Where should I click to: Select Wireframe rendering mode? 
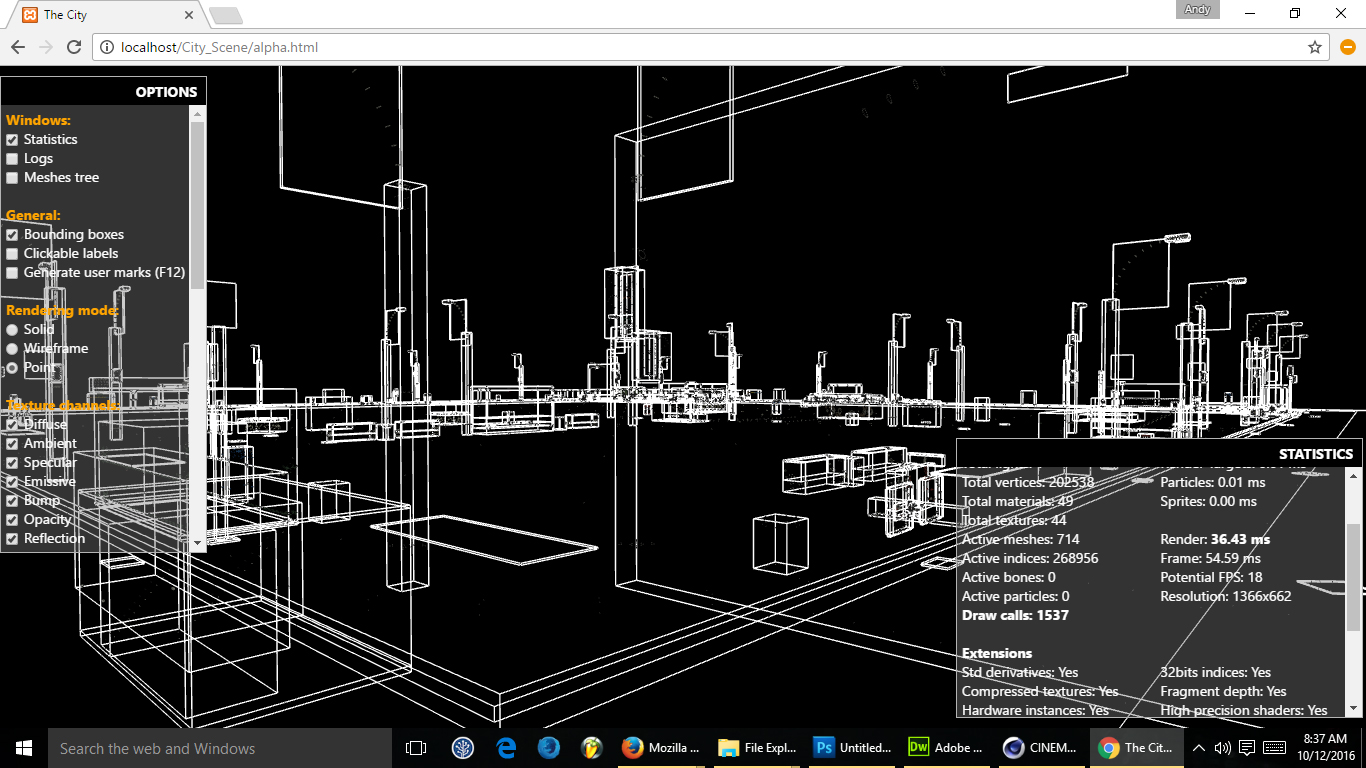pos(13,349)
